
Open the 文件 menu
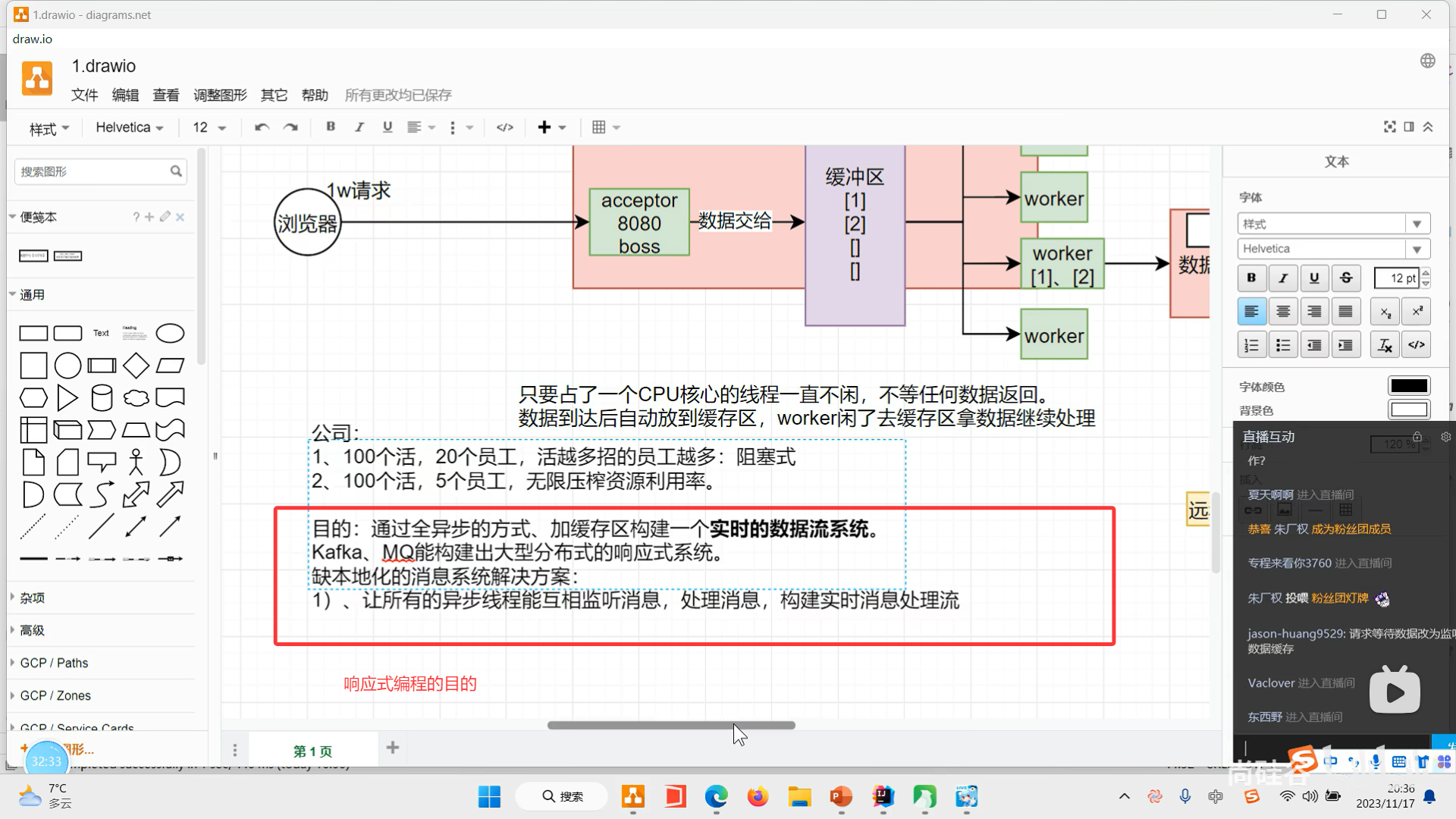[x=84, y=95]
